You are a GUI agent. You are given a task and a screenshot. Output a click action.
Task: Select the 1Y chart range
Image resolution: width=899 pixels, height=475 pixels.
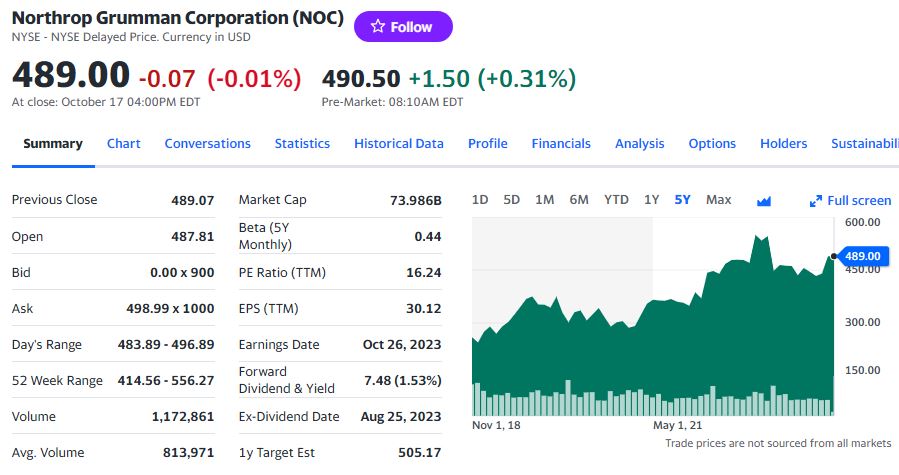tap(651, 200)
